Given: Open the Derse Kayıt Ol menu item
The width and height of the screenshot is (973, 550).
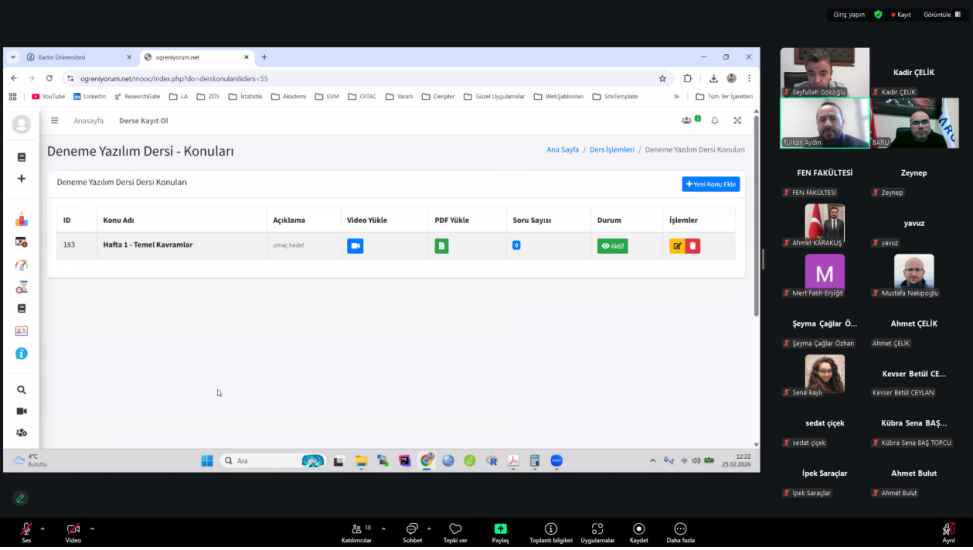Looking at the screenshot, I should pos(143,120).
